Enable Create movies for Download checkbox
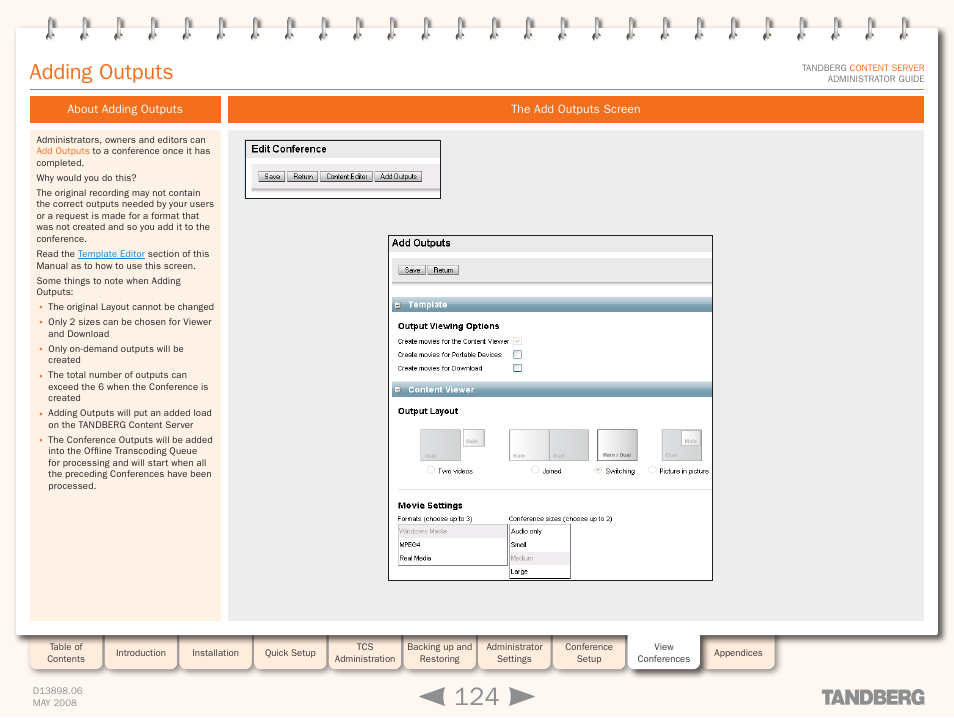Screen dimensions: 954x718 (517, 368)
